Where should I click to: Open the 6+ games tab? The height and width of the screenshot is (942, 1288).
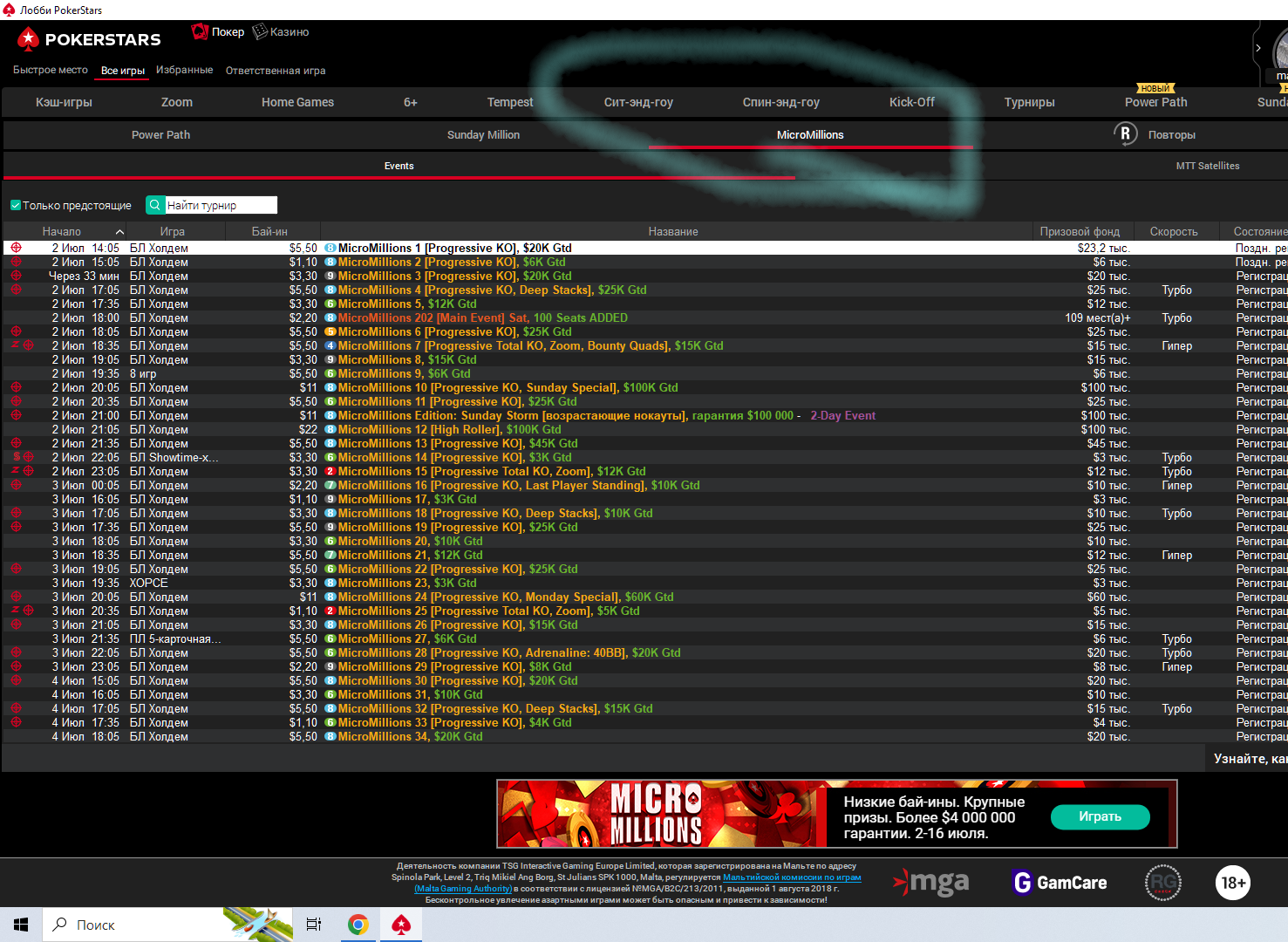point(410,102)
